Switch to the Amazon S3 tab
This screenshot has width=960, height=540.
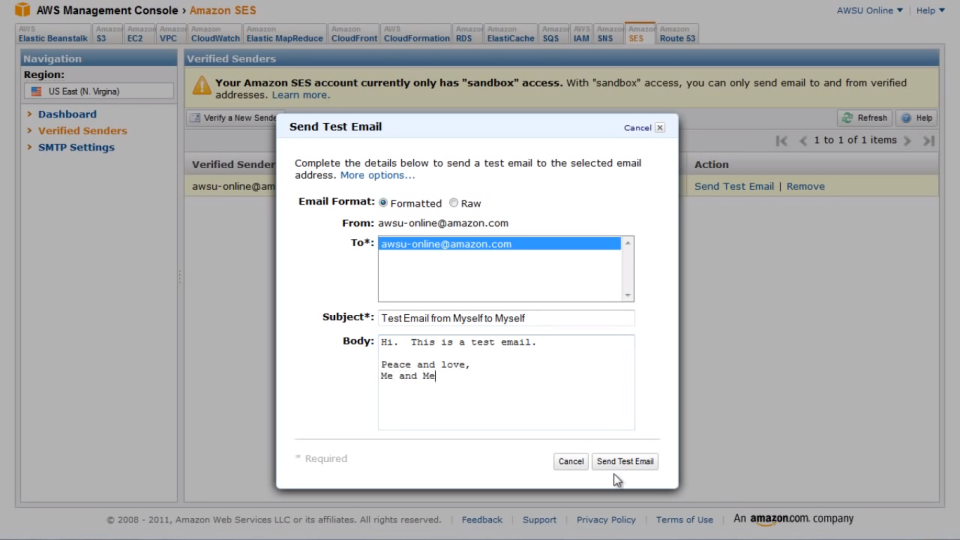(108, 34)
